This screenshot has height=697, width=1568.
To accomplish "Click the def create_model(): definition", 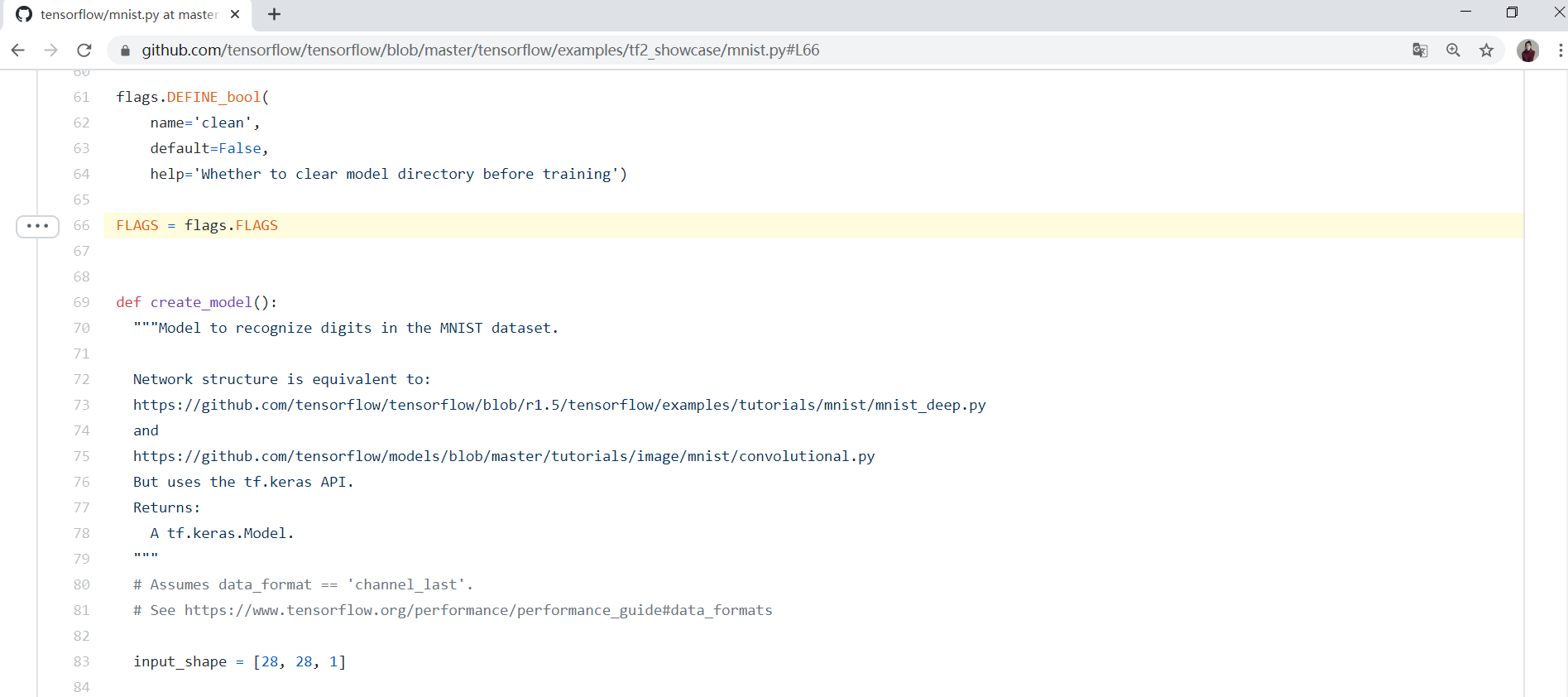I will click(197, 303).
